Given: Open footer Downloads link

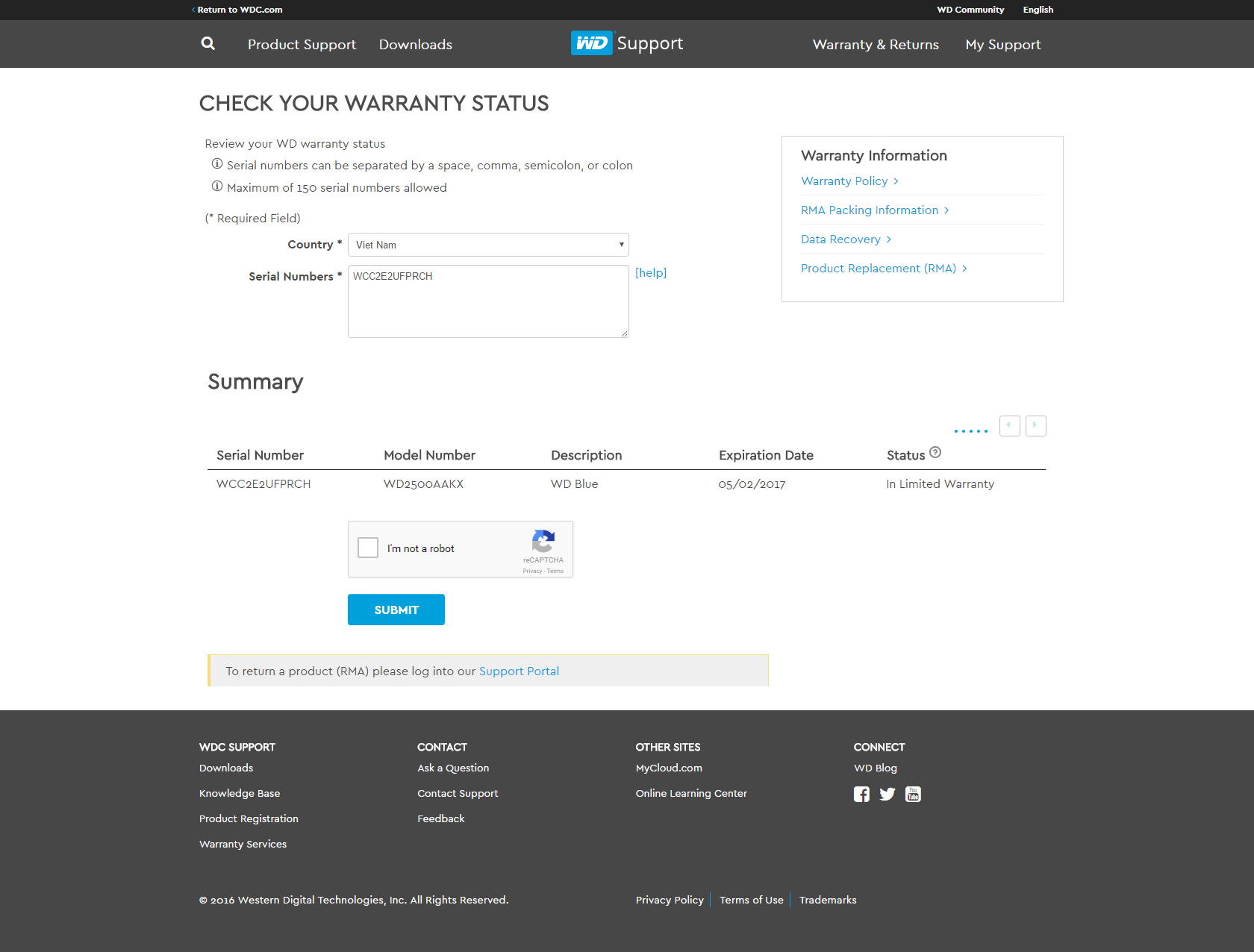Looking at the screenshot, I should point(226,768).
